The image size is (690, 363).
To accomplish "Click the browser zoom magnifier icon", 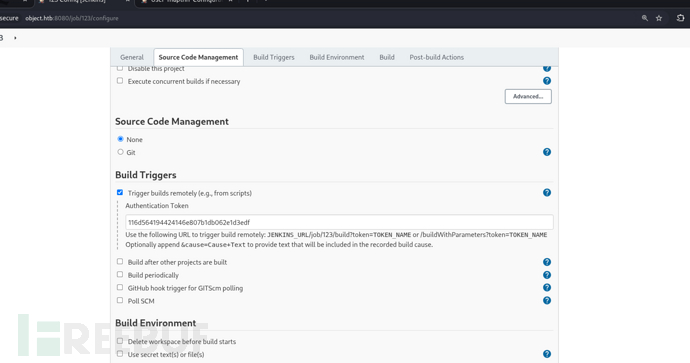I will pos(645,18).
